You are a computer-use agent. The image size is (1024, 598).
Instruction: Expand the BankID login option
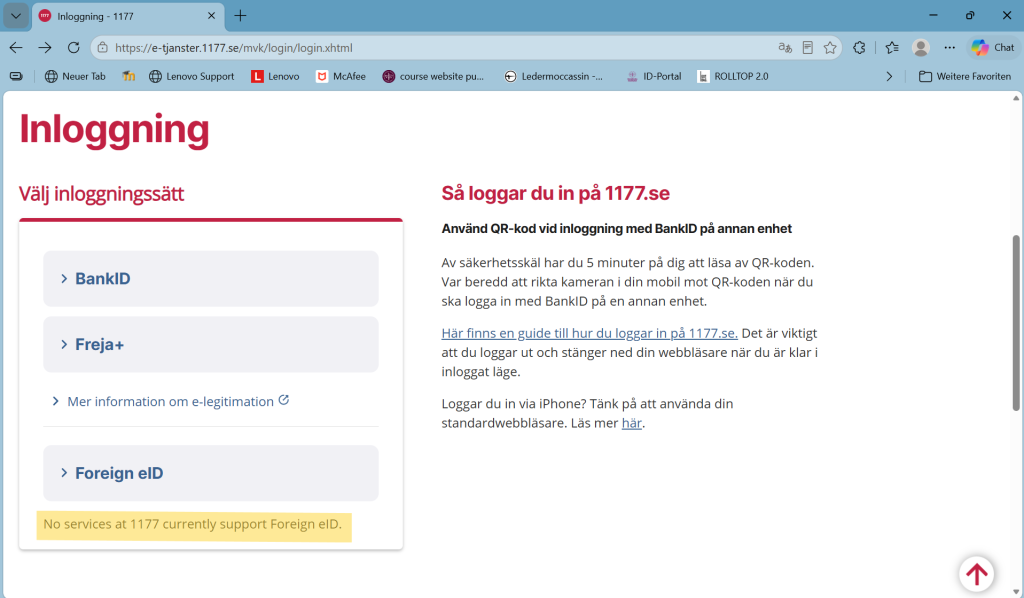click(x=211, y=279)
